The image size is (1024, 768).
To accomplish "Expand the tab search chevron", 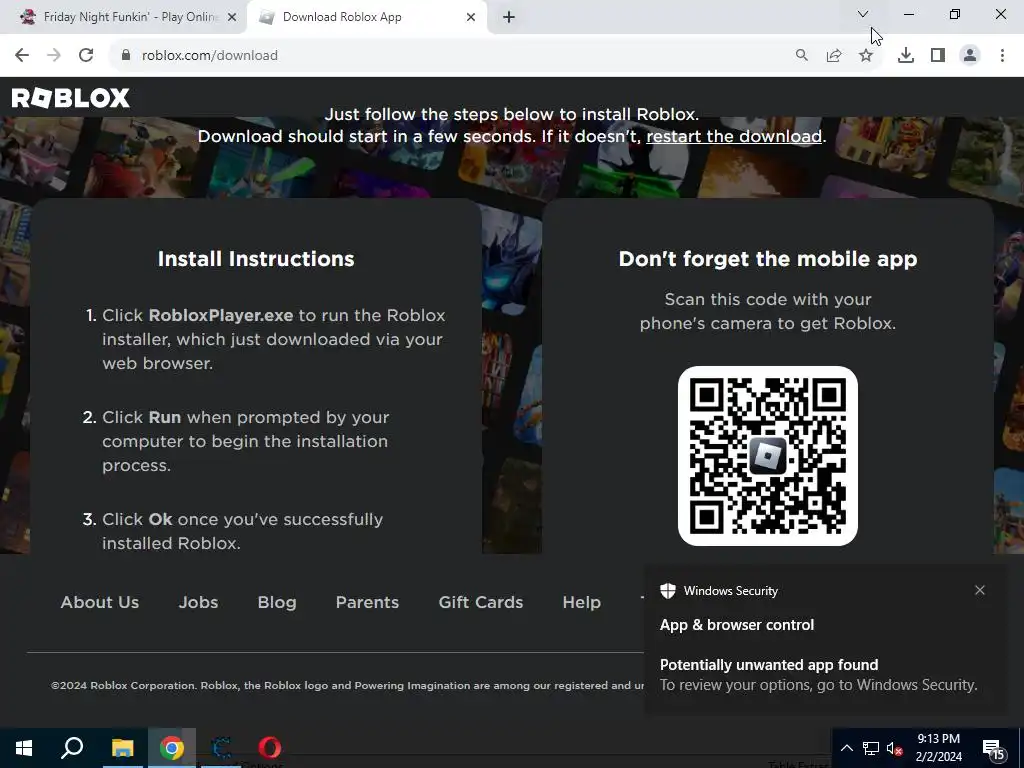I will [x=863, y=14].
